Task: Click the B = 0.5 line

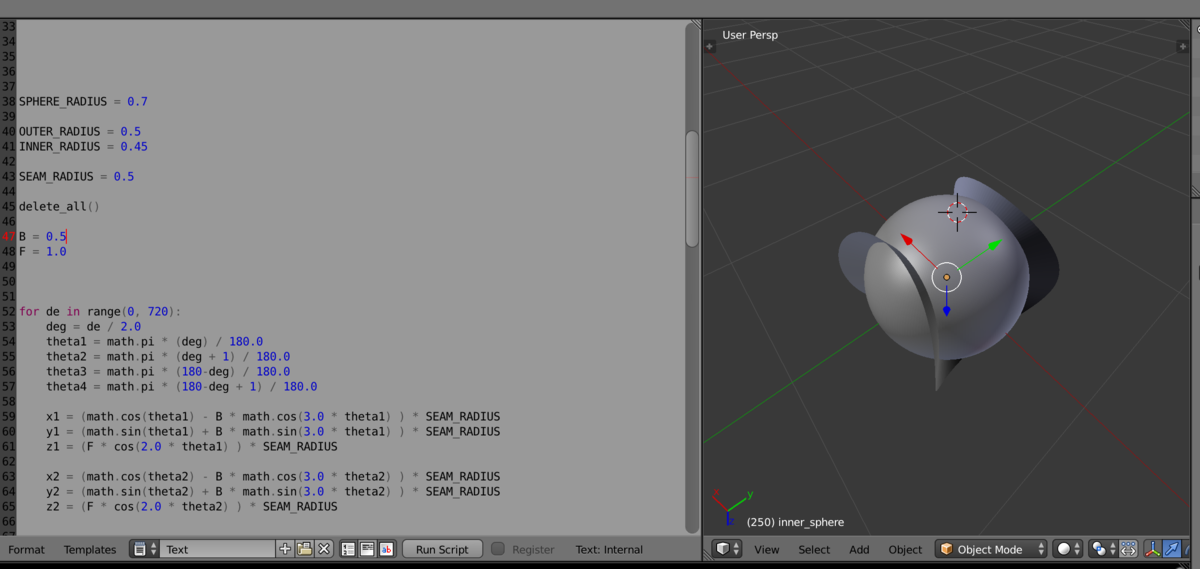Action: click(42, 236)
